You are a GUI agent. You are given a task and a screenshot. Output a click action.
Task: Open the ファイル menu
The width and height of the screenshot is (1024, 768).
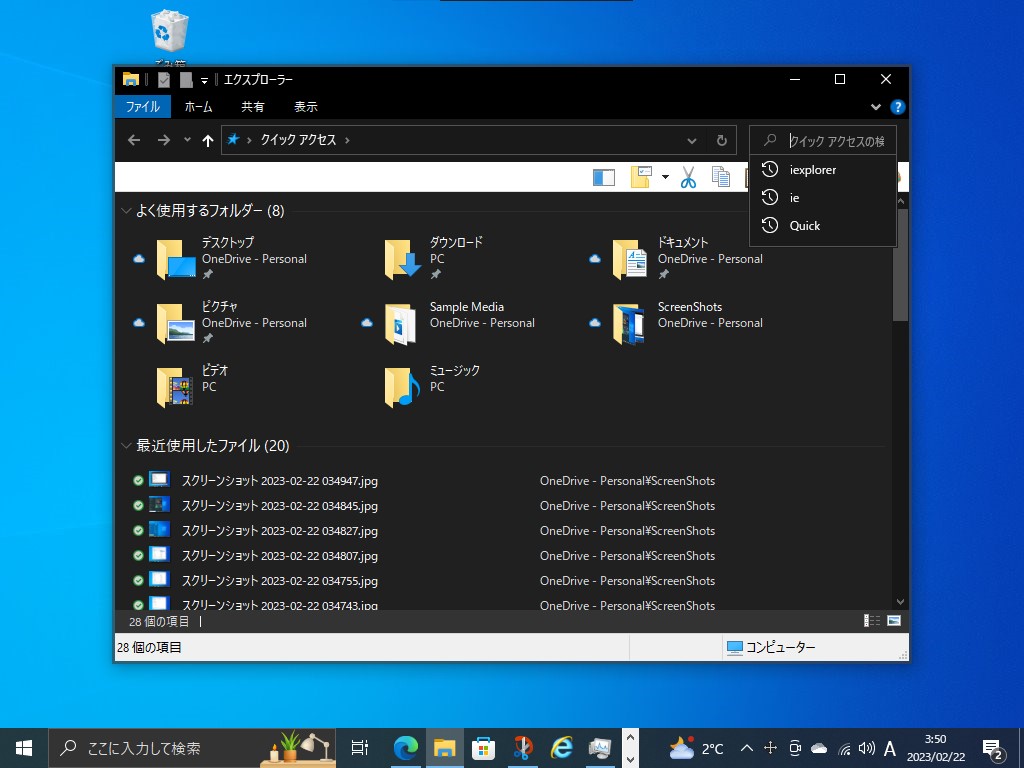(x=142, y=106)
